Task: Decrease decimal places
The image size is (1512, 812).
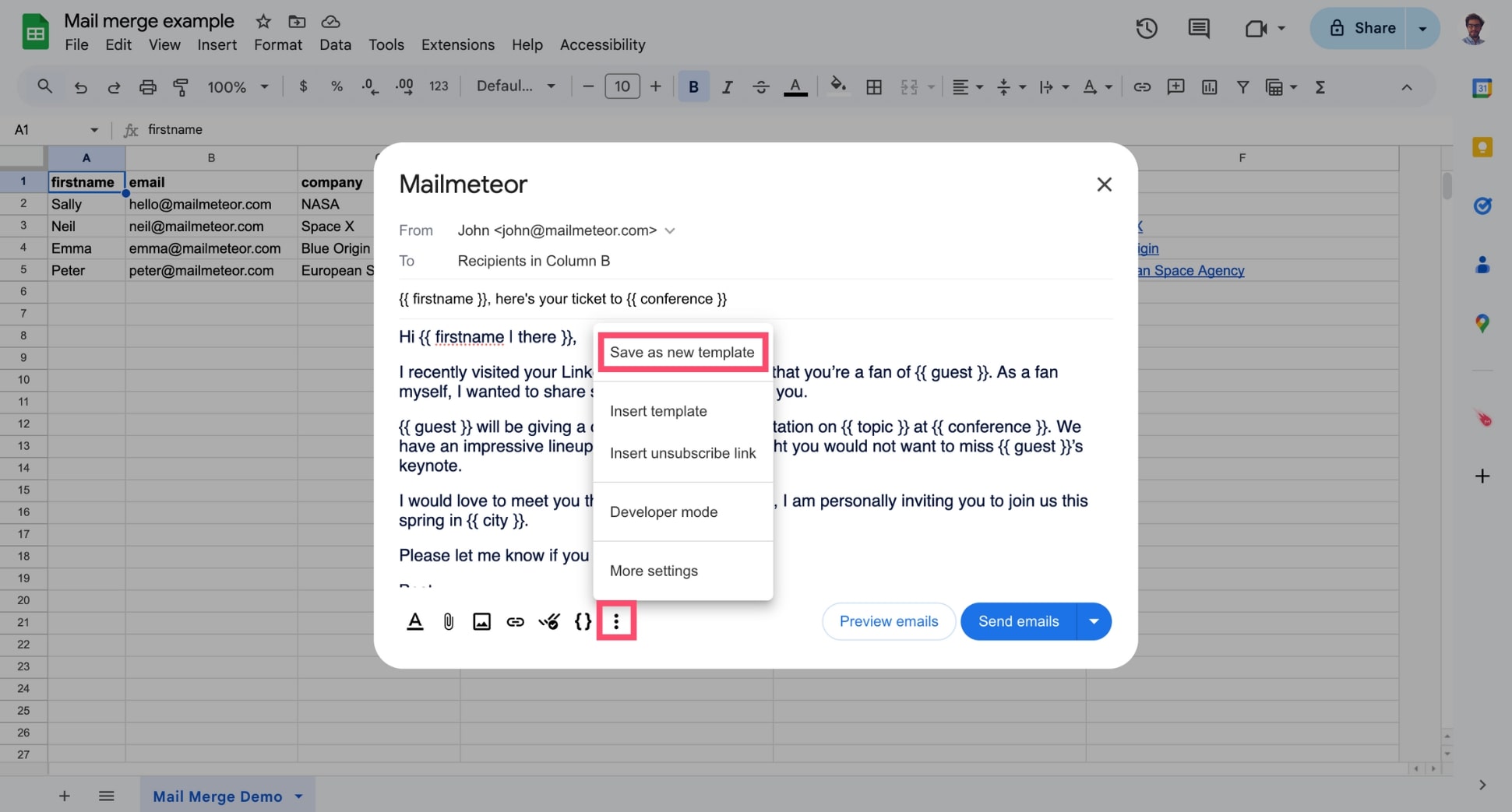Action: coord(370,86)
